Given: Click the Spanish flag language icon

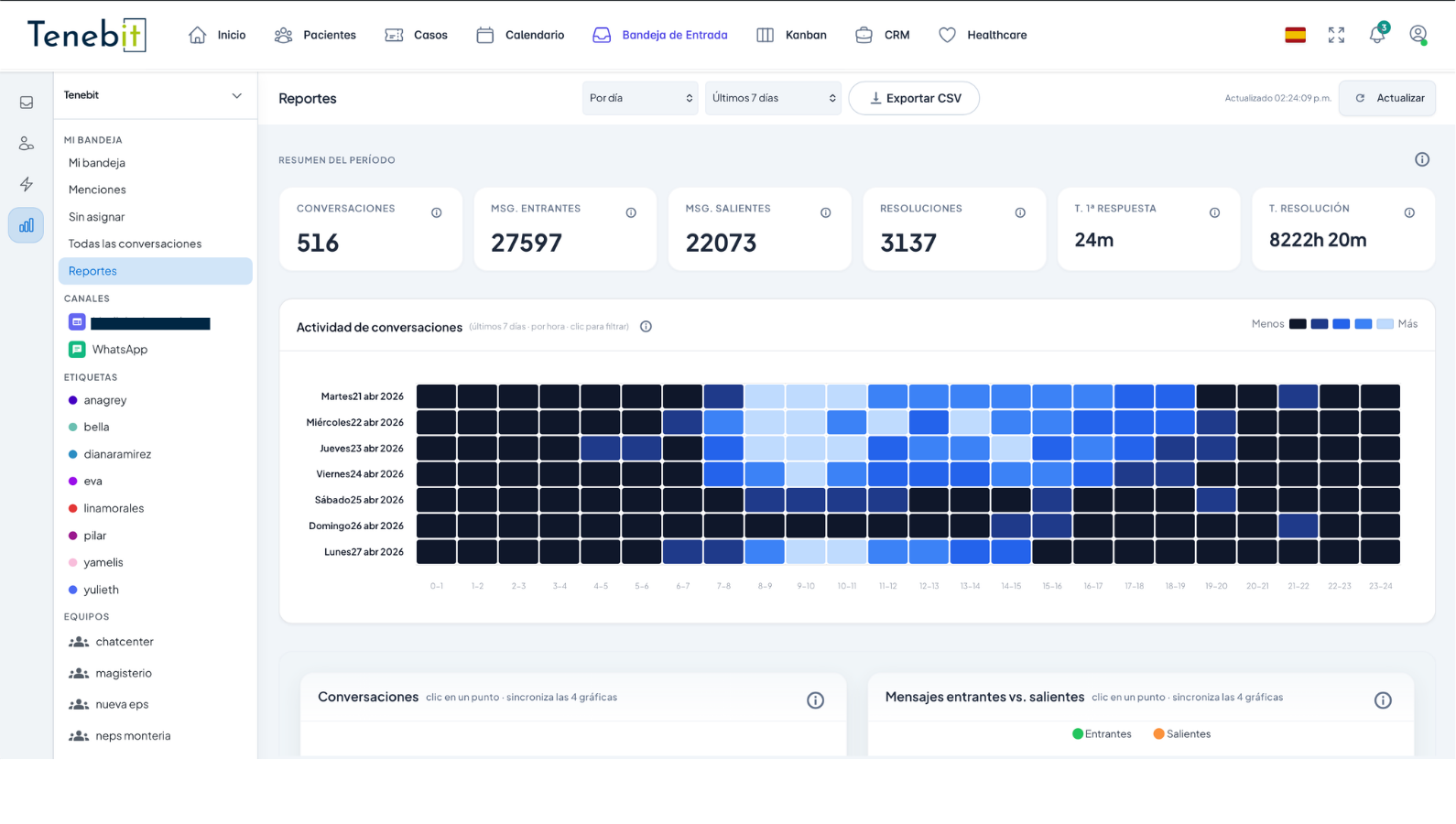Looking at the screenshot, I should pos(1295,35).
